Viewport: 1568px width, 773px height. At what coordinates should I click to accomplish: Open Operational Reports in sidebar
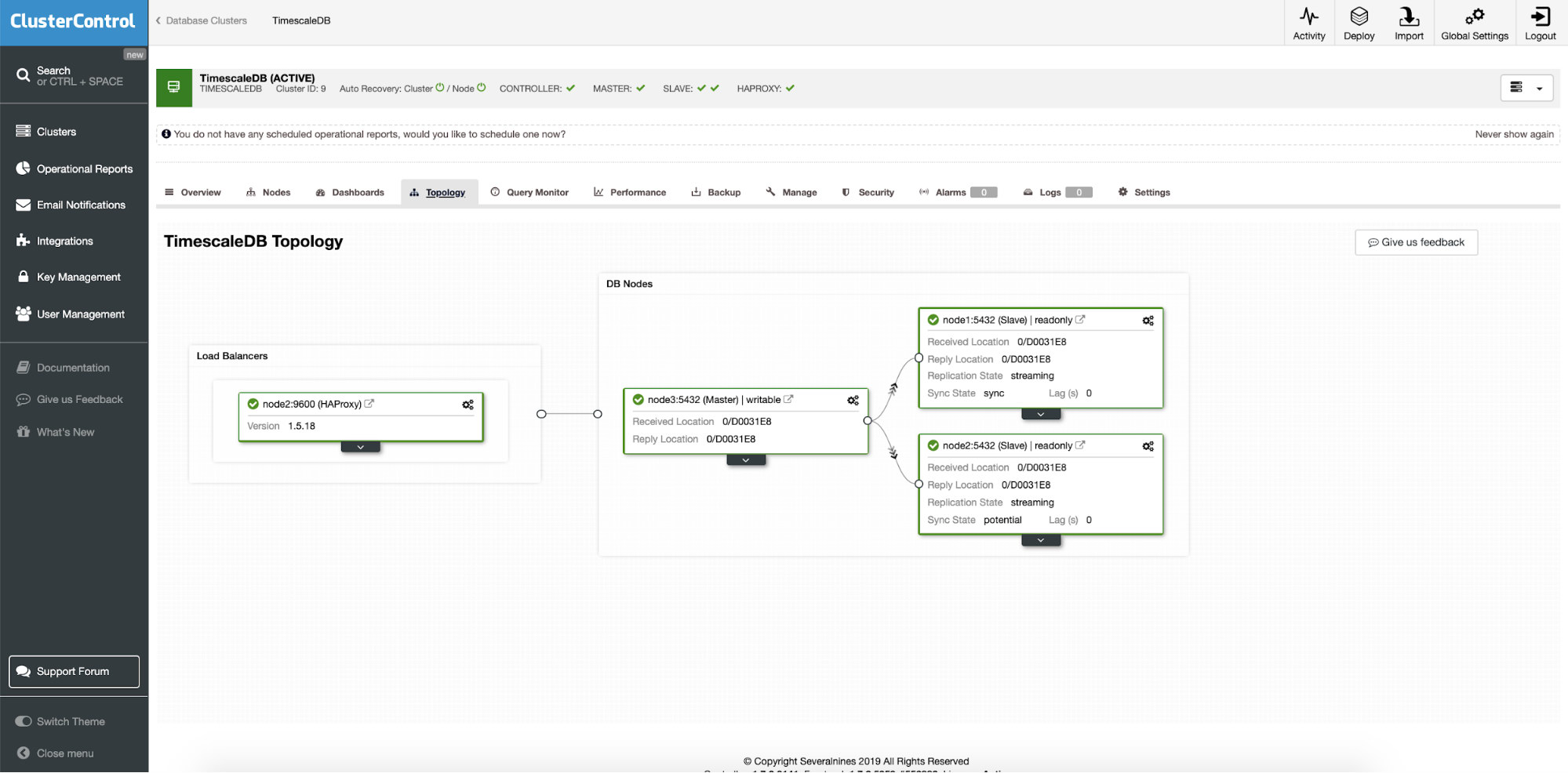tap(74, 169)
